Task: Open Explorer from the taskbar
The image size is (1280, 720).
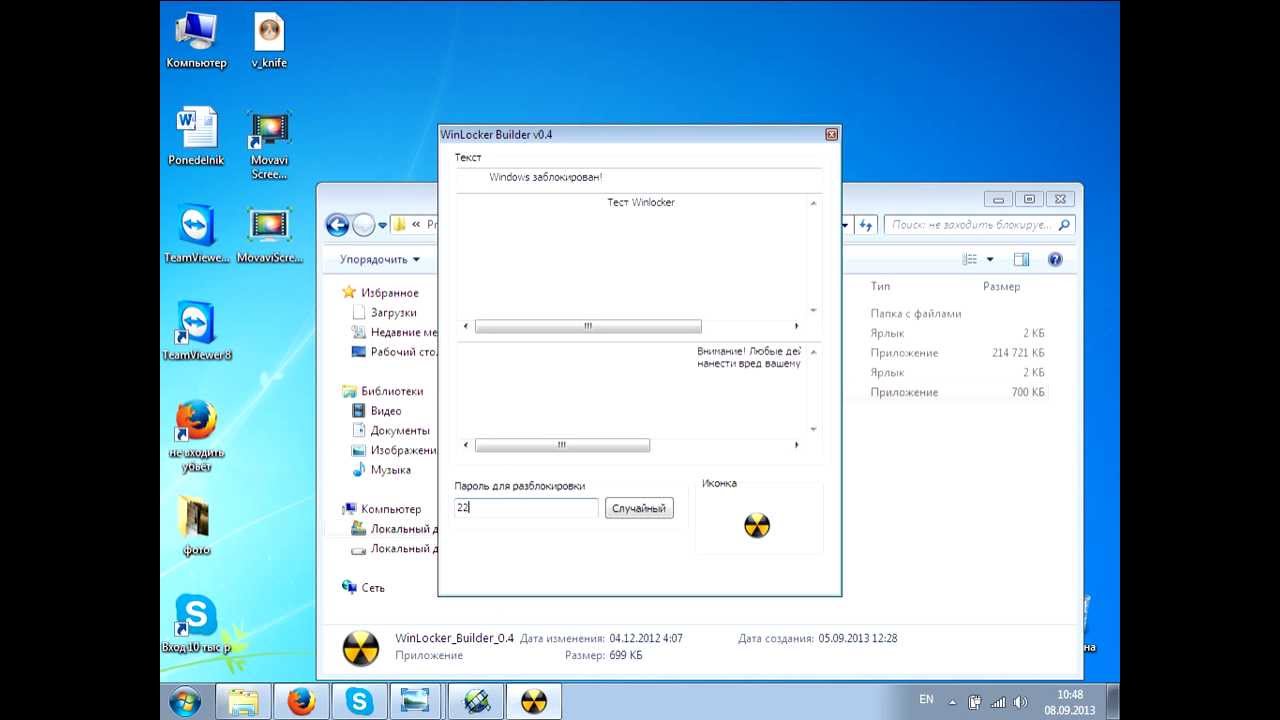Action: [244, 702]
